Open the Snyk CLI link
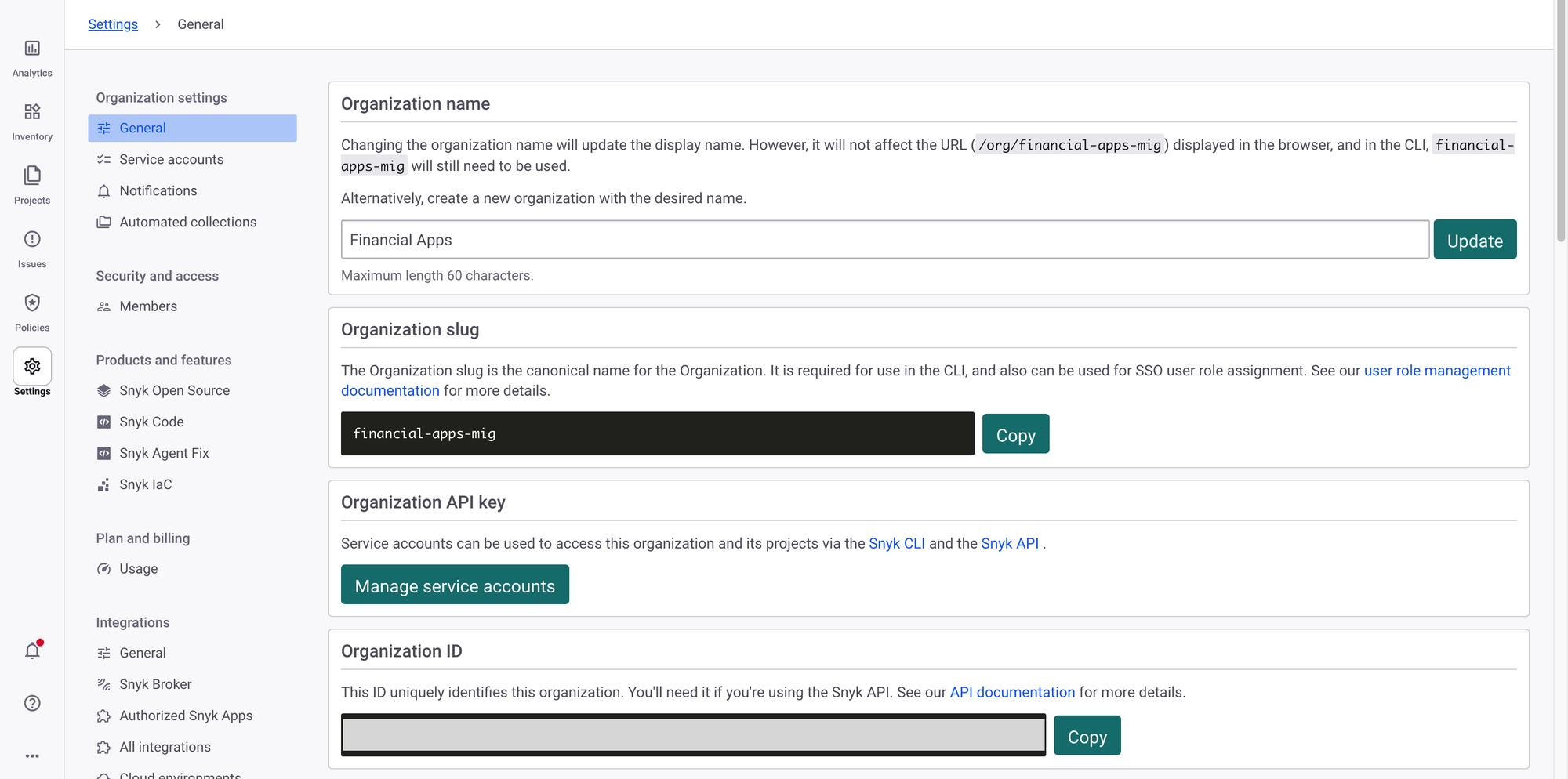Screen dimensions: 1568x779 897,544
